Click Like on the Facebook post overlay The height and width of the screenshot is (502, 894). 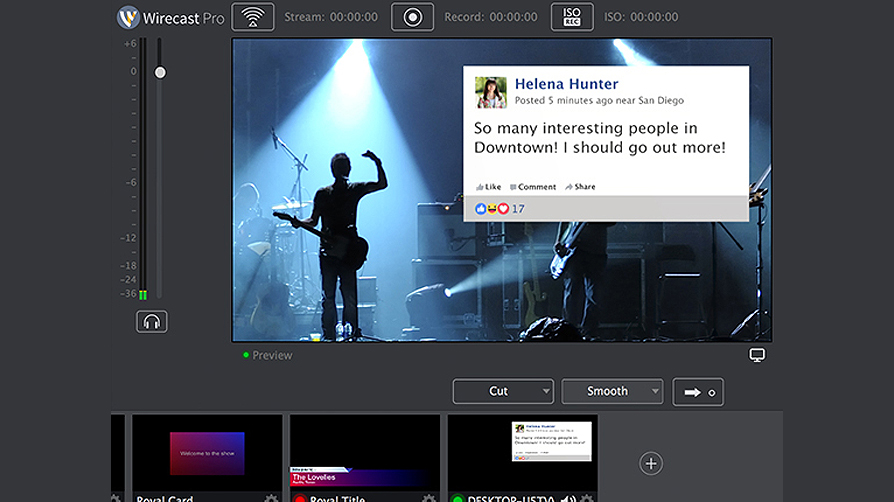[x=489, y=187]
